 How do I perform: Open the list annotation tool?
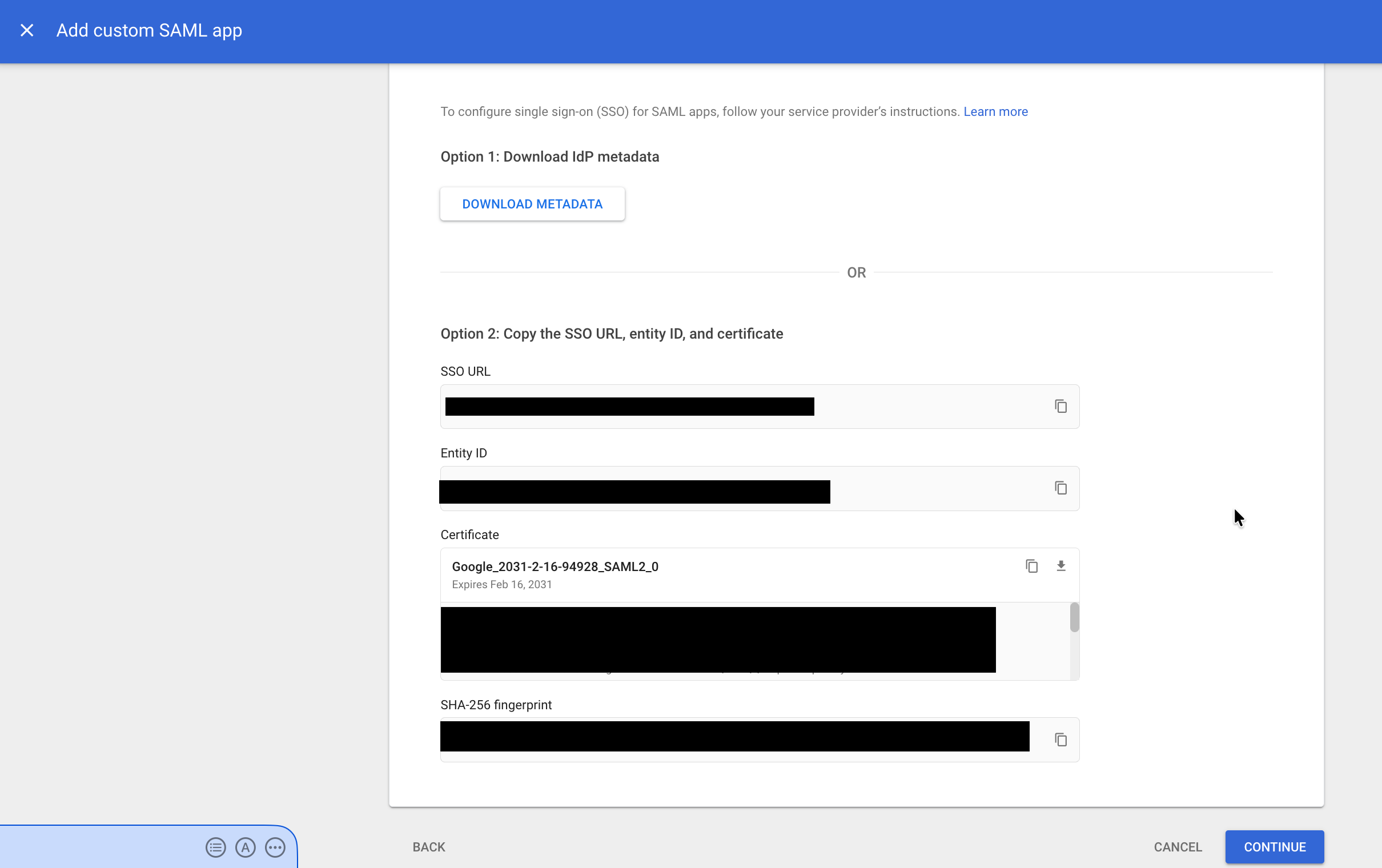[x=215, y=847]
